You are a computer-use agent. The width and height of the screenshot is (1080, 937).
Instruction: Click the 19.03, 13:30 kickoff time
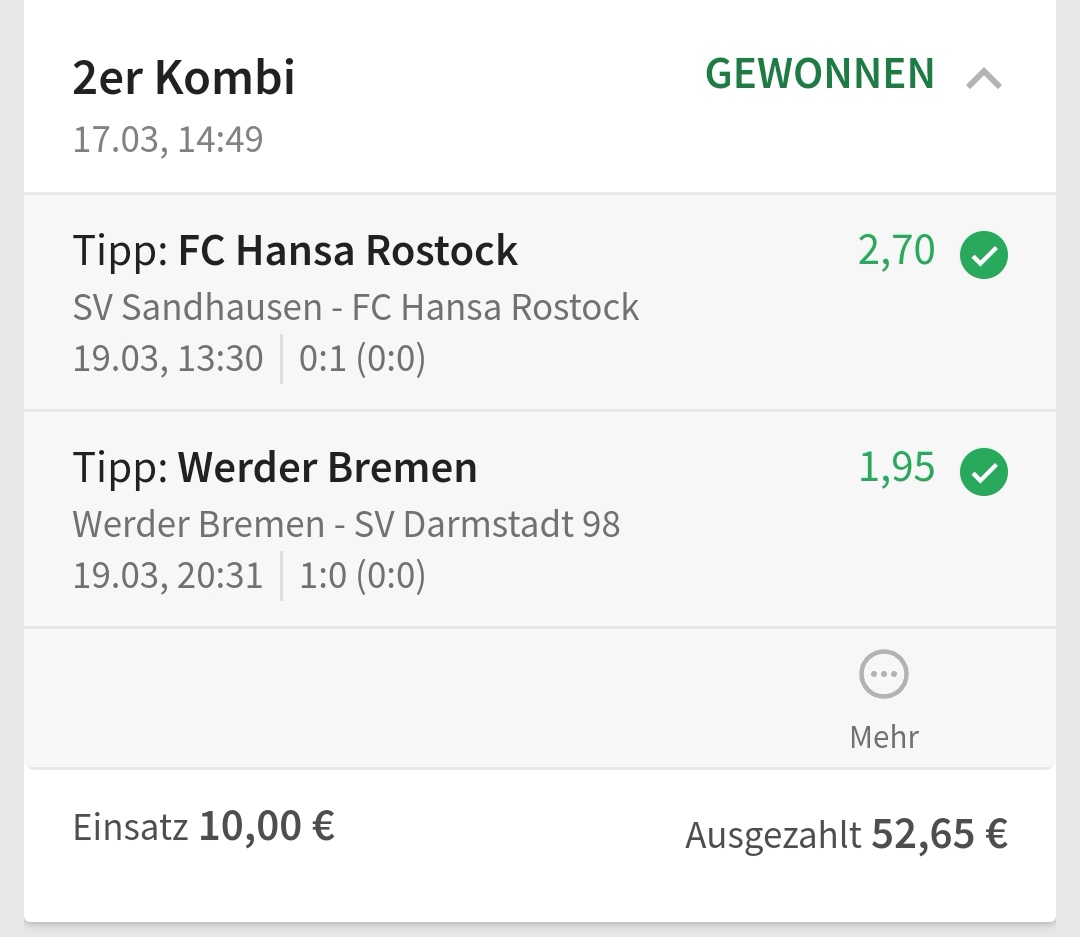coord(168,358)
